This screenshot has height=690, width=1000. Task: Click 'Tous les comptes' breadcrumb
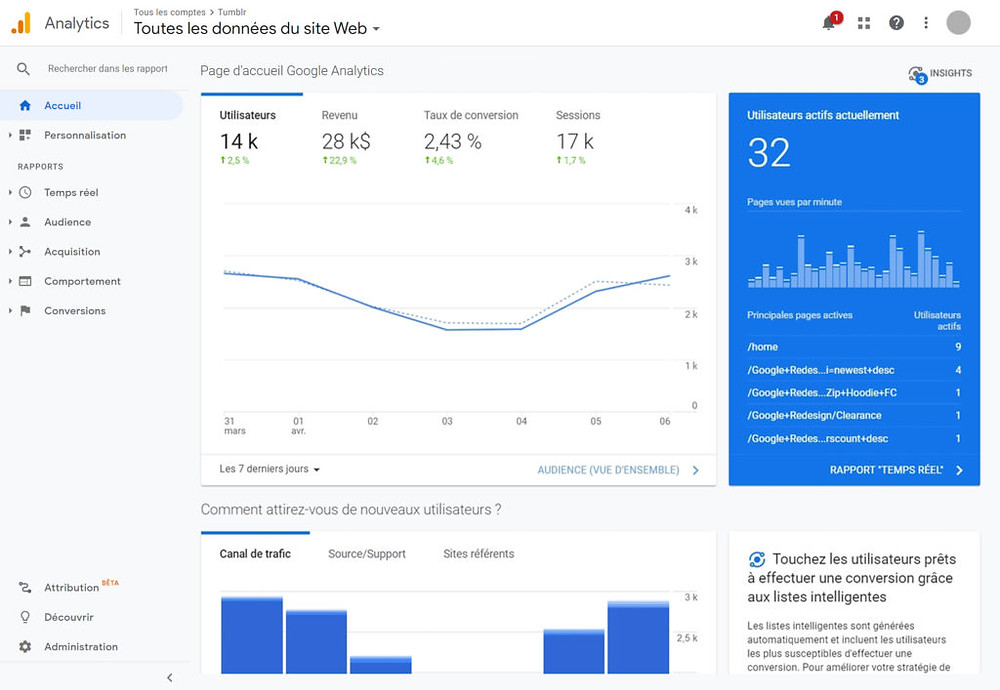[169, 12]
